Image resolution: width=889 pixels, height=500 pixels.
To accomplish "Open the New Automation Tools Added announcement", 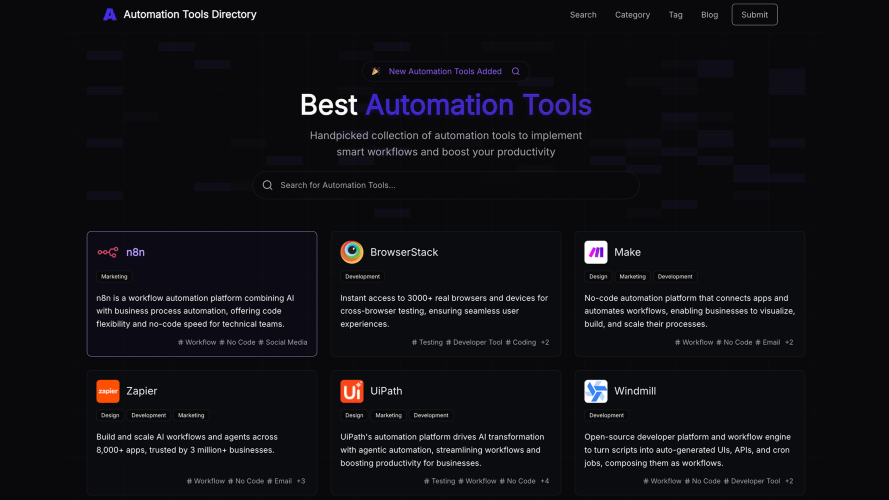I will point(445,71).
